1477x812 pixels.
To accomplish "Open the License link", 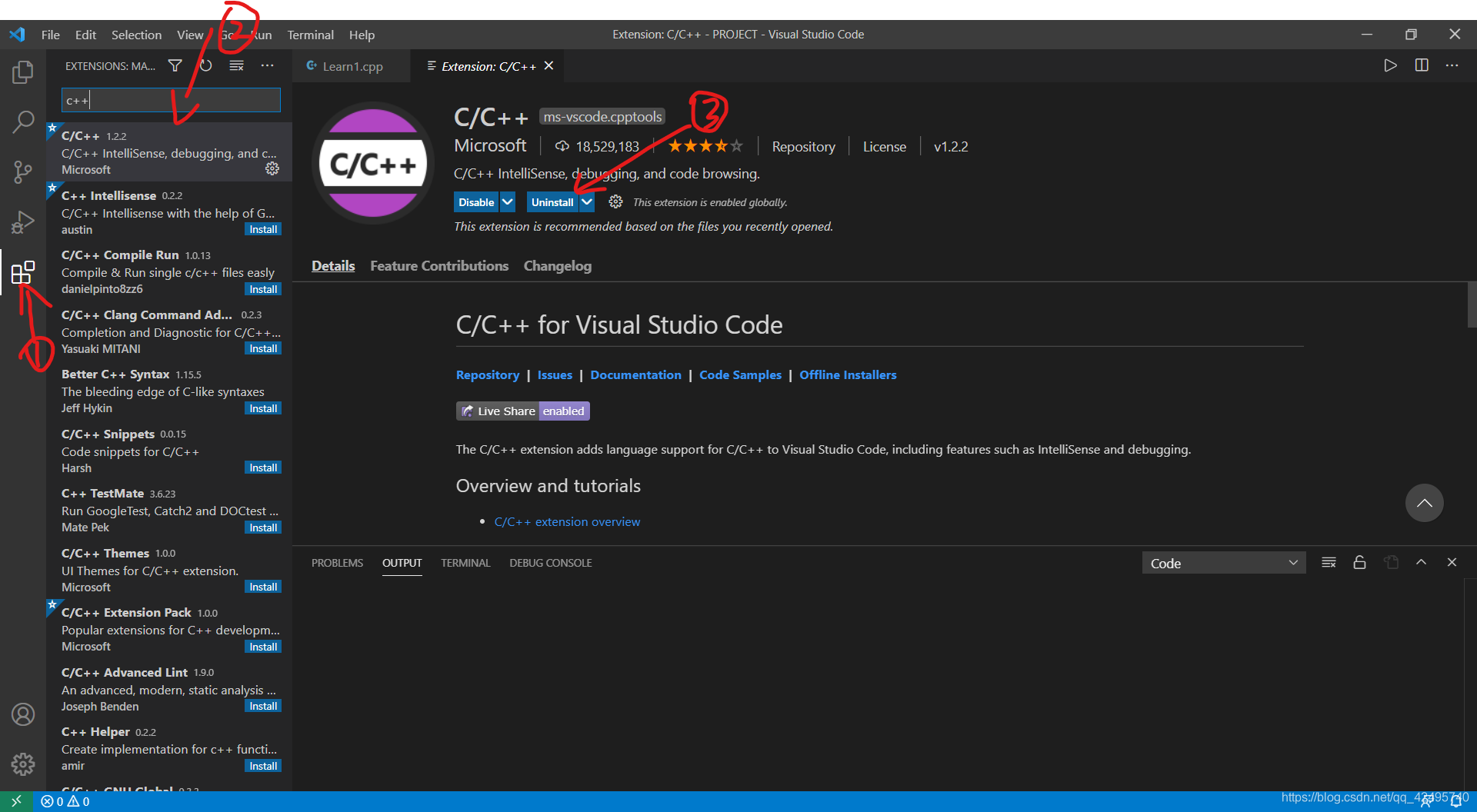I will point(884,146).
